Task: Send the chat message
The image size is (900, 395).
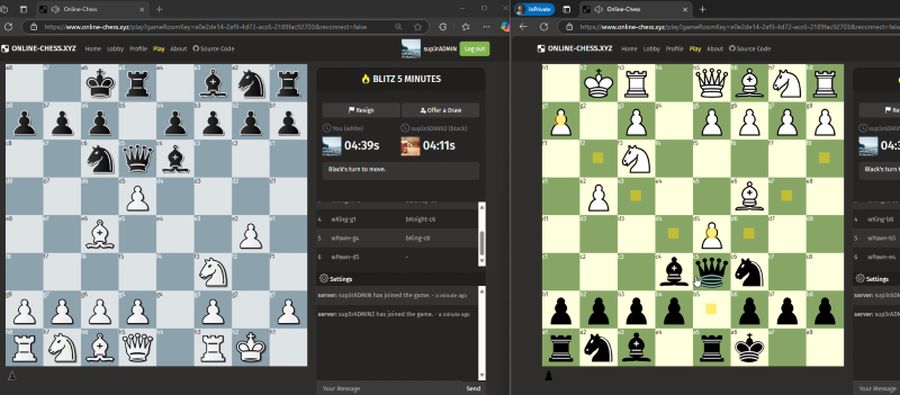Action: point(474,389)
